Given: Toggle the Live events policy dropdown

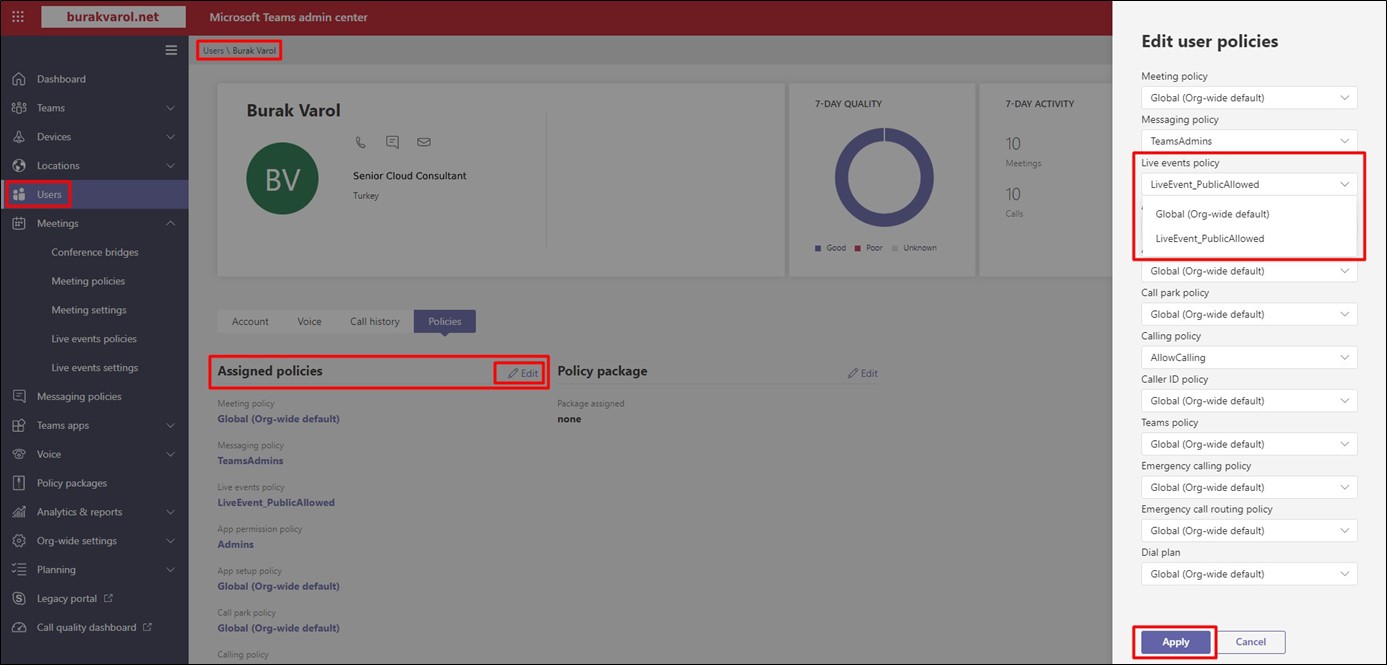Looking at the screenshot, I should pyautogui.click(x=1249, y=185).
